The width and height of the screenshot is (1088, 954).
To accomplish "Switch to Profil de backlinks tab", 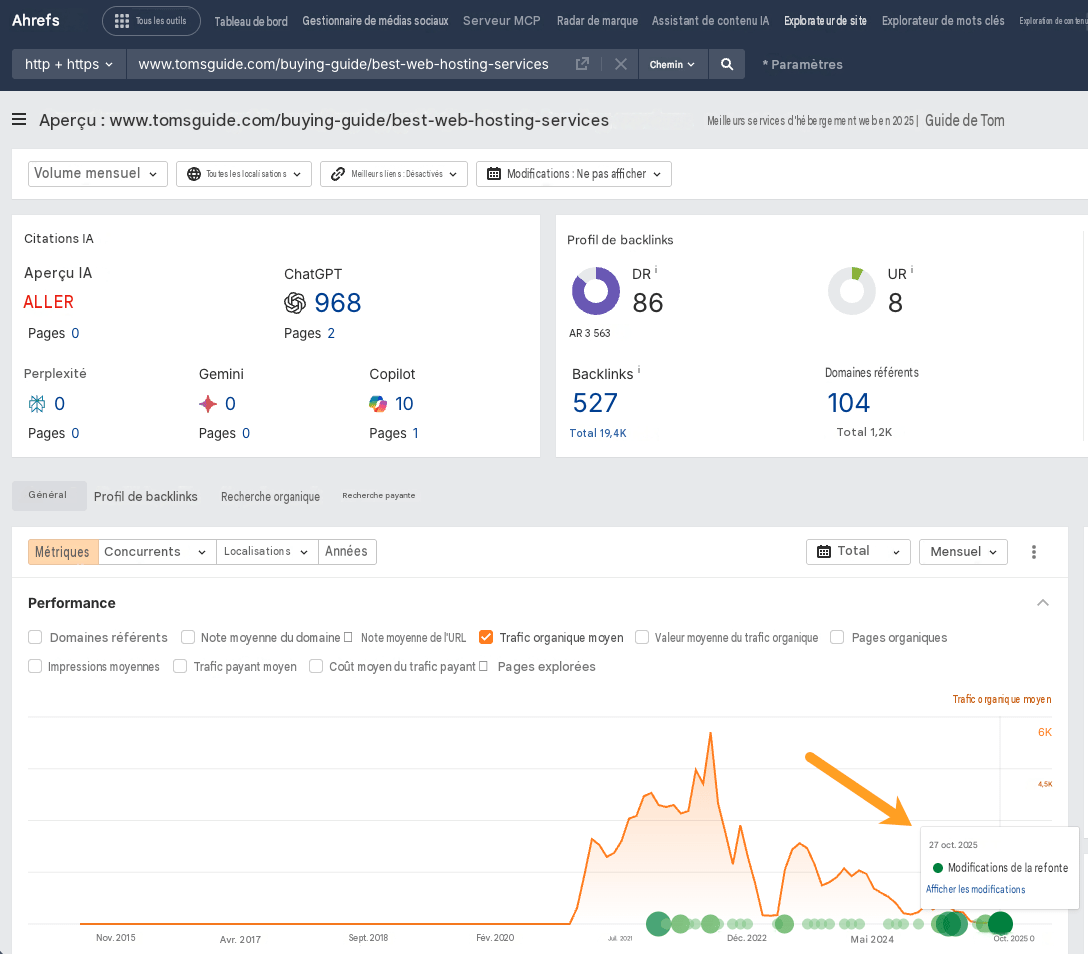I will point(146,496).
